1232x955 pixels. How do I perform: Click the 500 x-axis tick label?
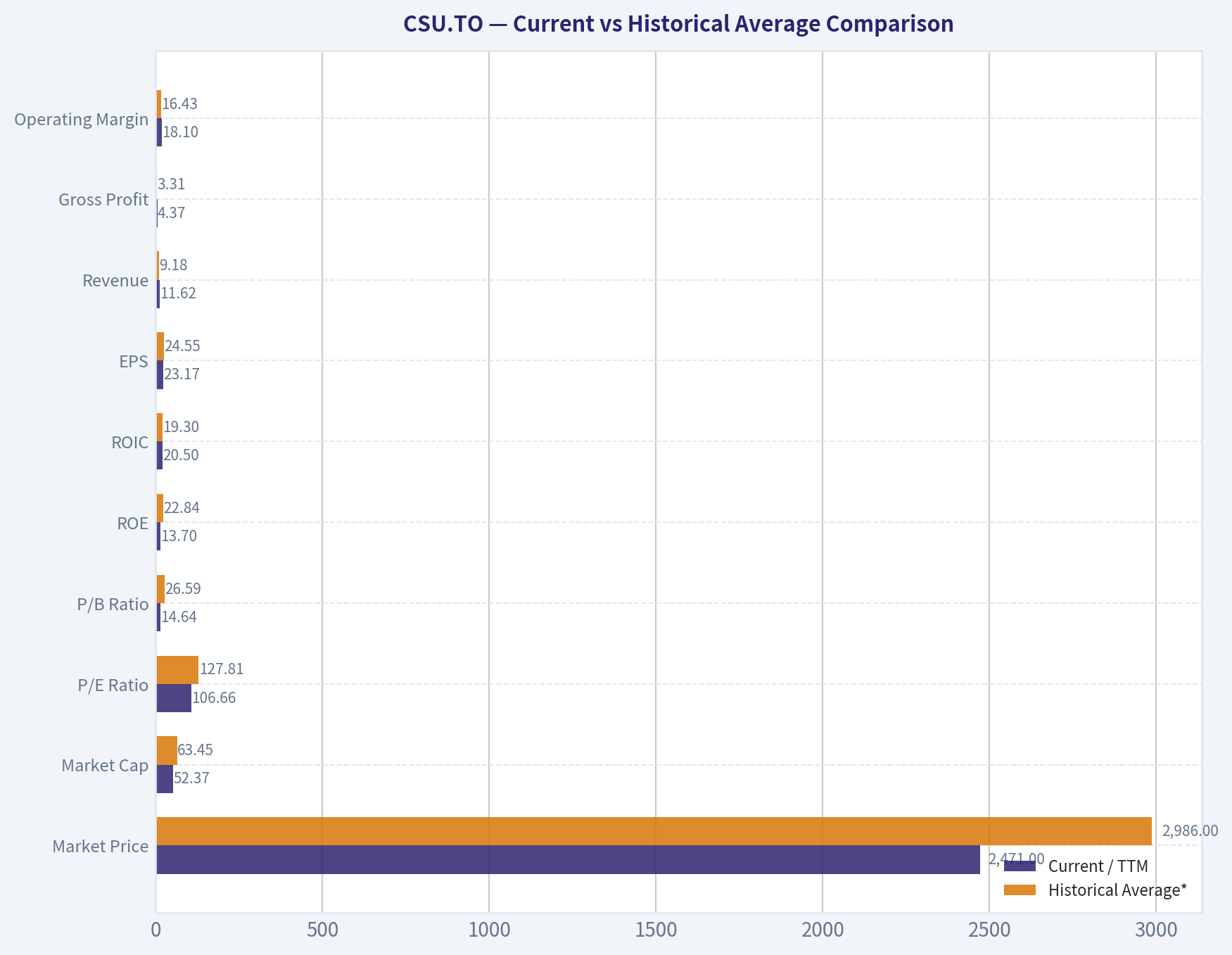tap(322, 930)
